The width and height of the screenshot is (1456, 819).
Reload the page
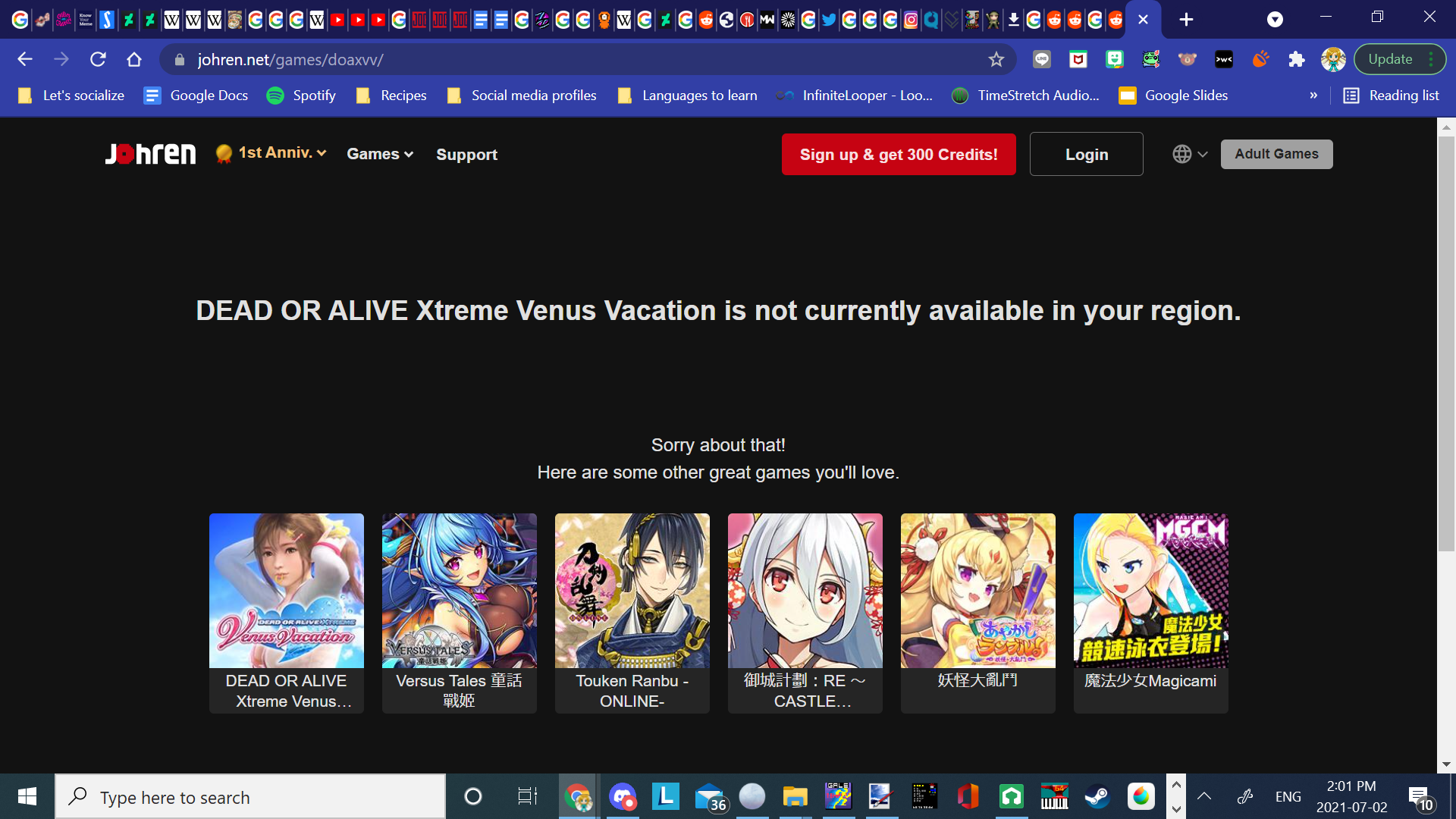(98, 59)
